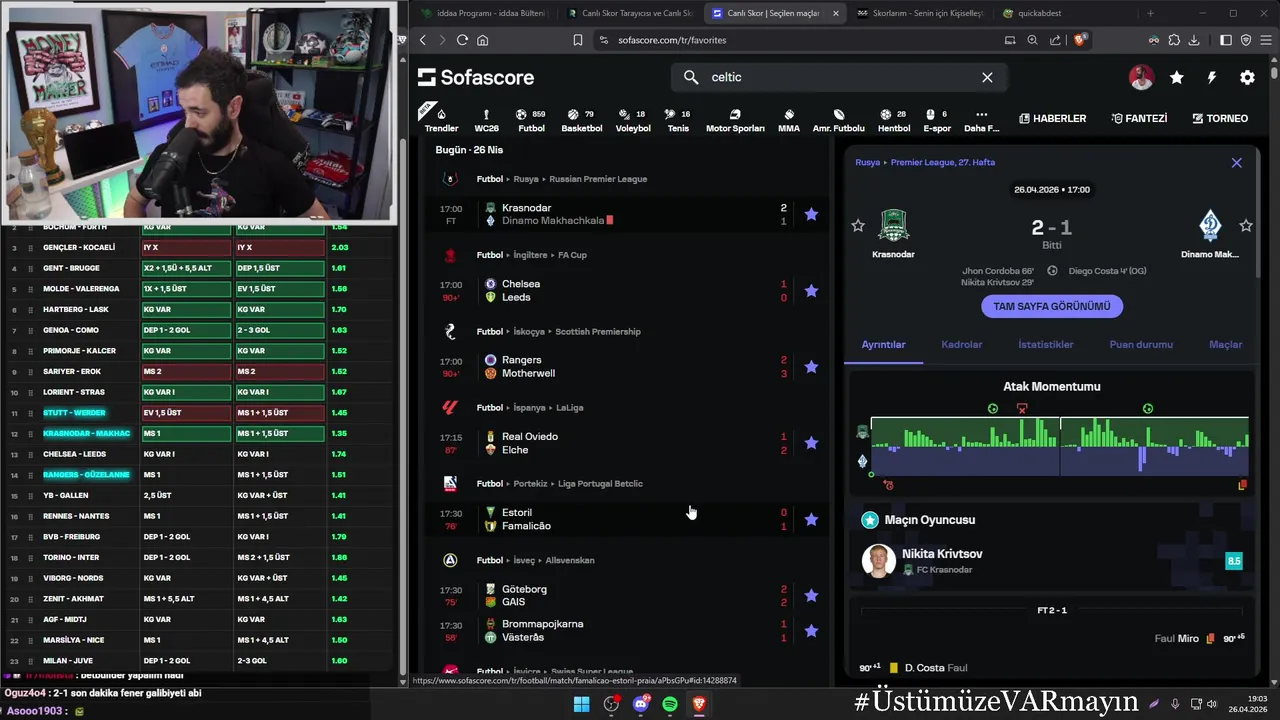The image size is (1280, 720).
Task: Toggle the browser sidebar panel icon
Action: tap(1226, 40)
